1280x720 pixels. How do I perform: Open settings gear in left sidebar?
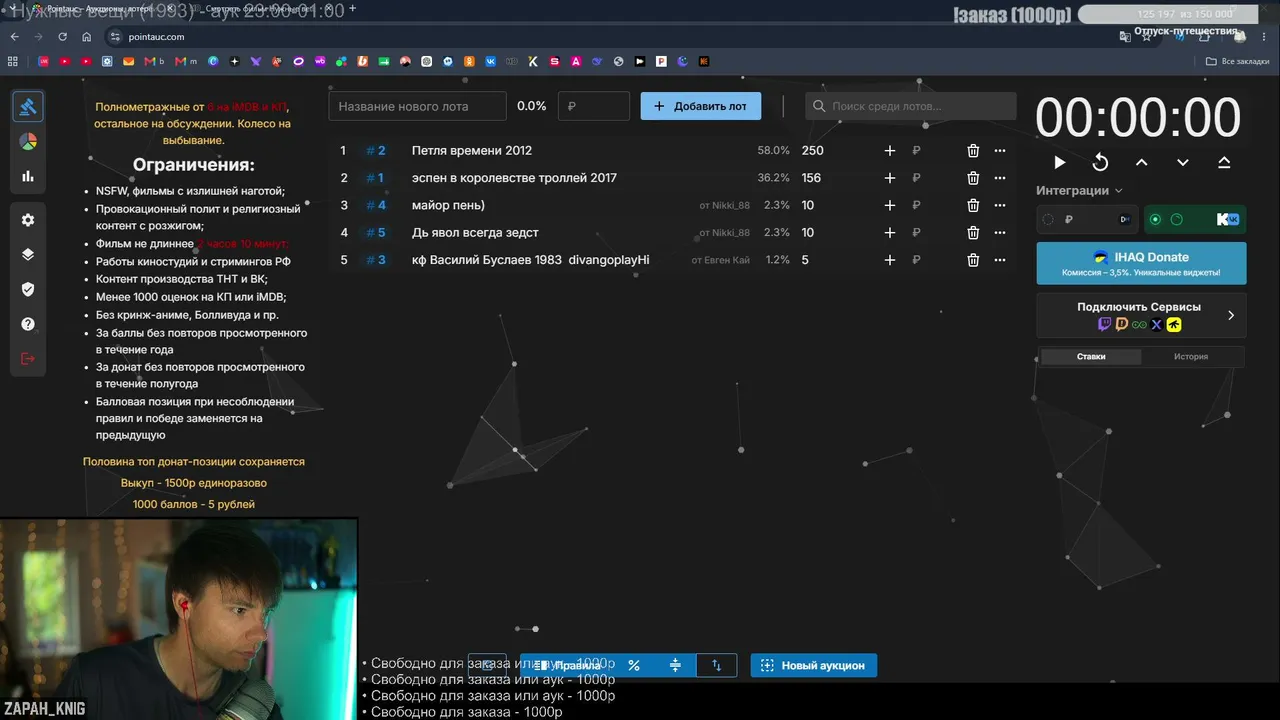[x=28, y=220]
